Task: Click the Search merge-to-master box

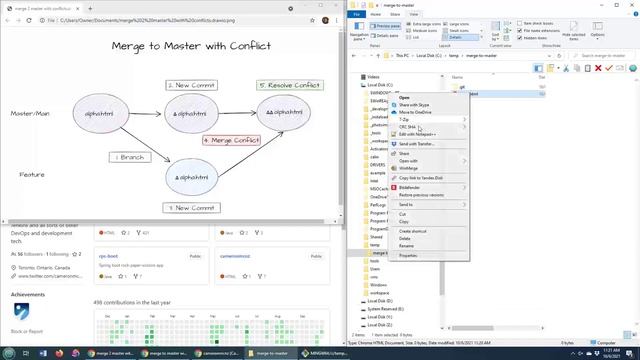Action: click(x=602, y=56)
